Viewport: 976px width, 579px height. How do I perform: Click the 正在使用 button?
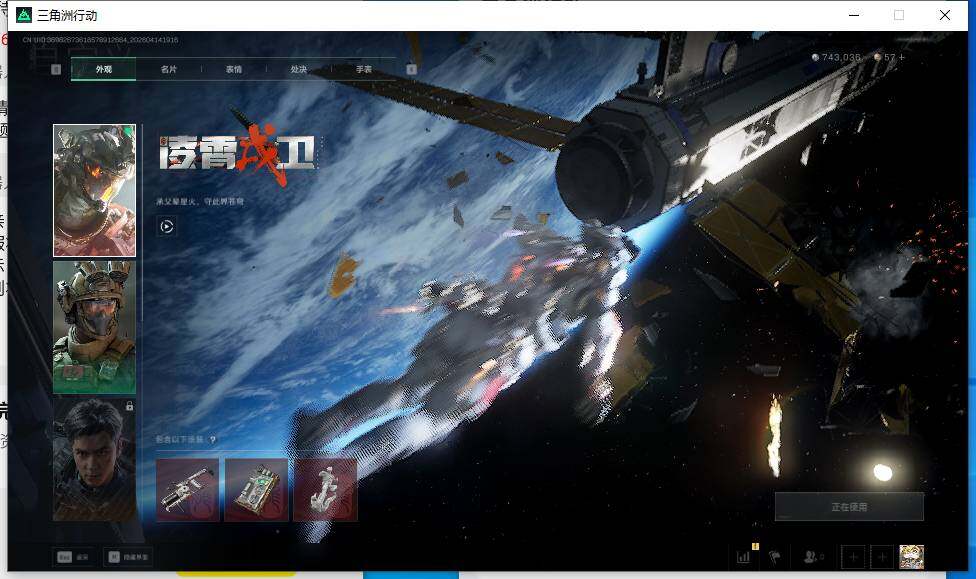849,507
